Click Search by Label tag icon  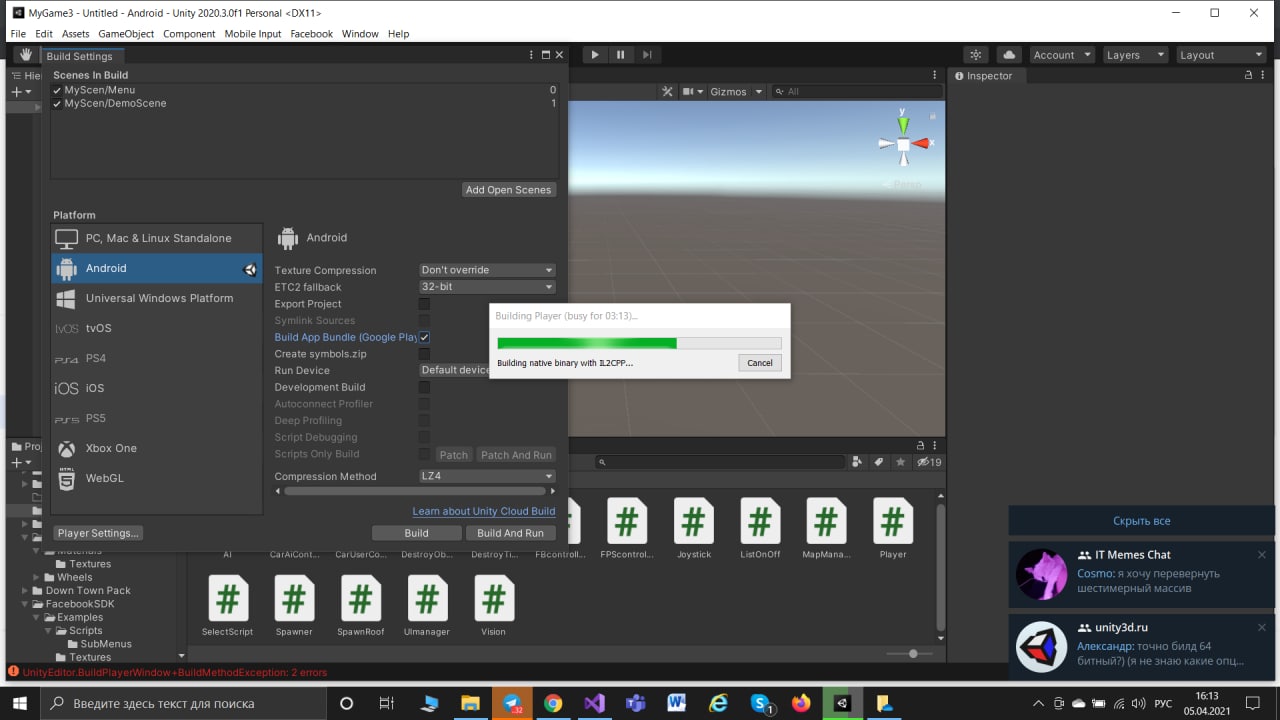click(878, 462)
